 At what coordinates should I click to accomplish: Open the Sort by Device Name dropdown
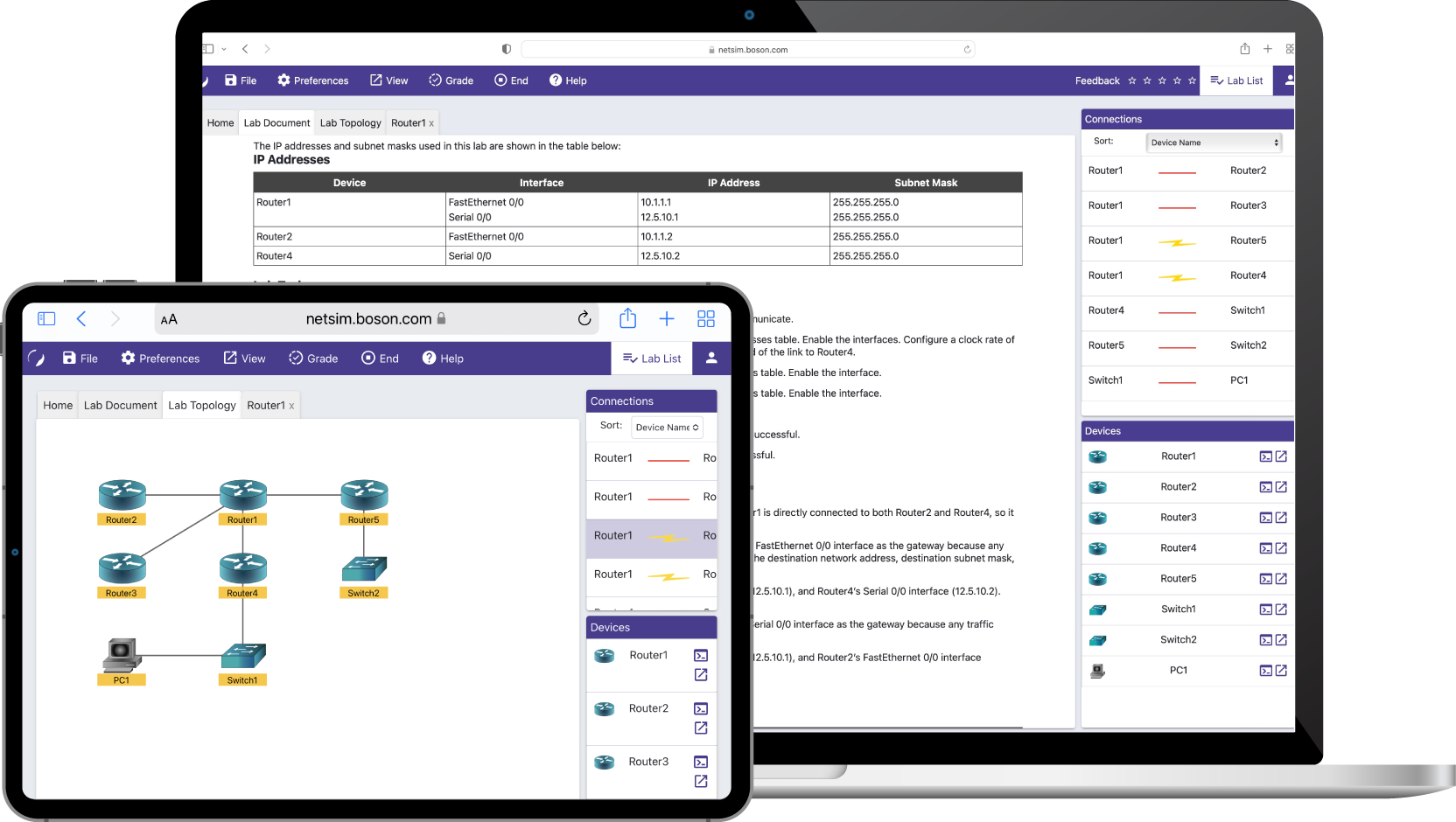(1214, 142)
